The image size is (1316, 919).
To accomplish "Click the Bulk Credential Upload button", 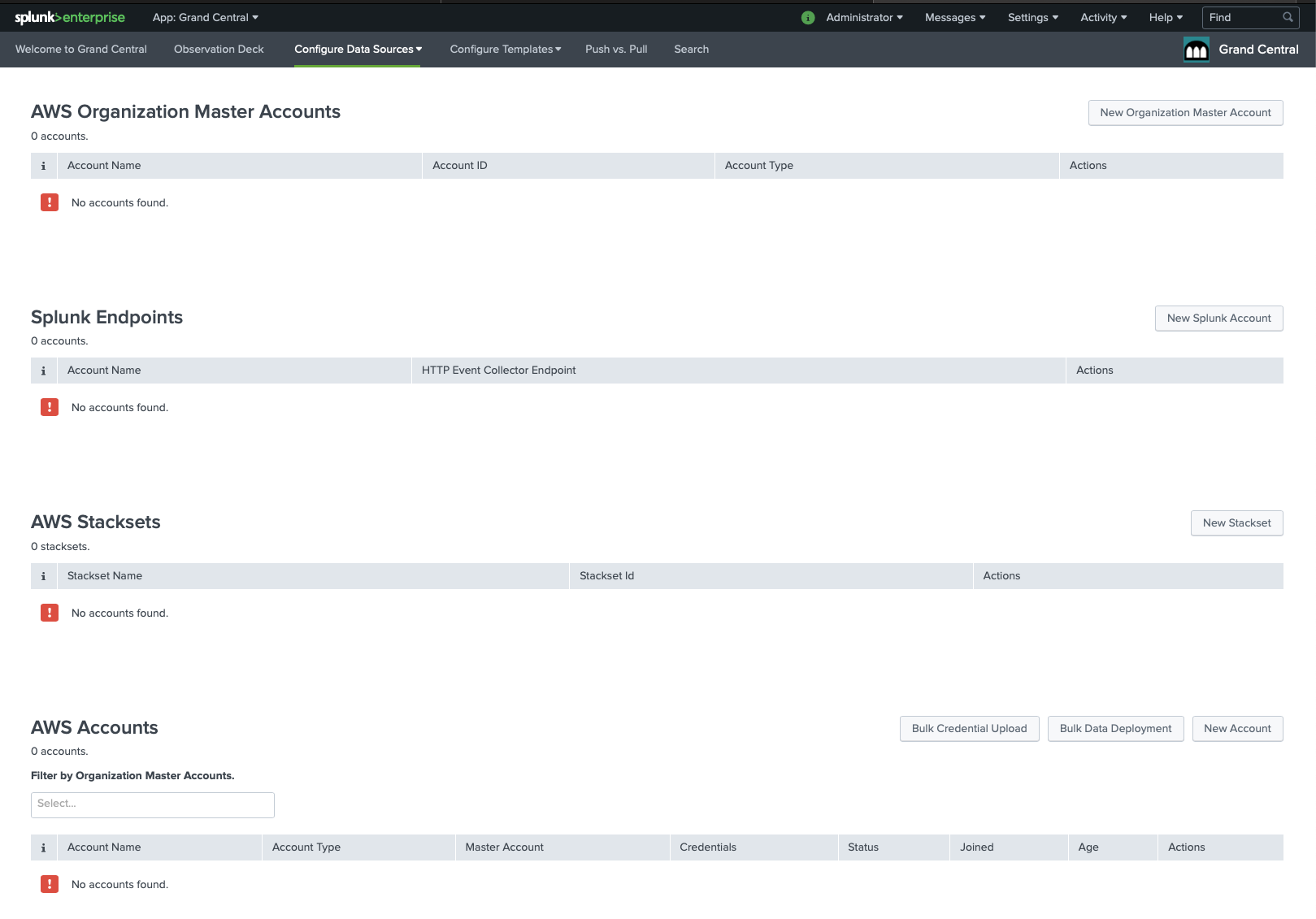I will click(x=969, y=729).
